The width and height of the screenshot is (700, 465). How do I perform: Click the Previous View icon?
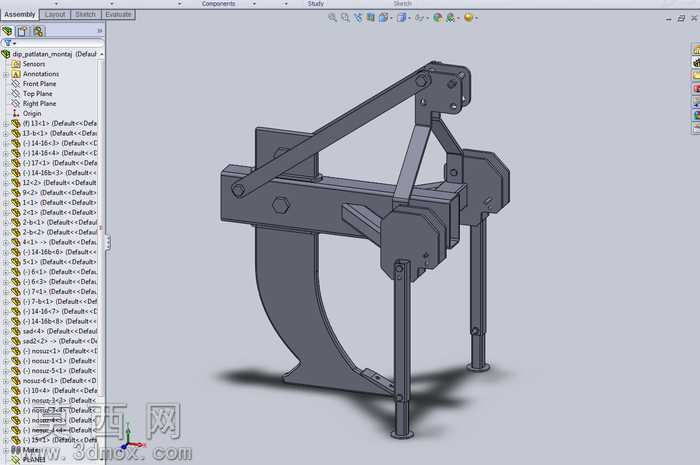click(358, 17)
